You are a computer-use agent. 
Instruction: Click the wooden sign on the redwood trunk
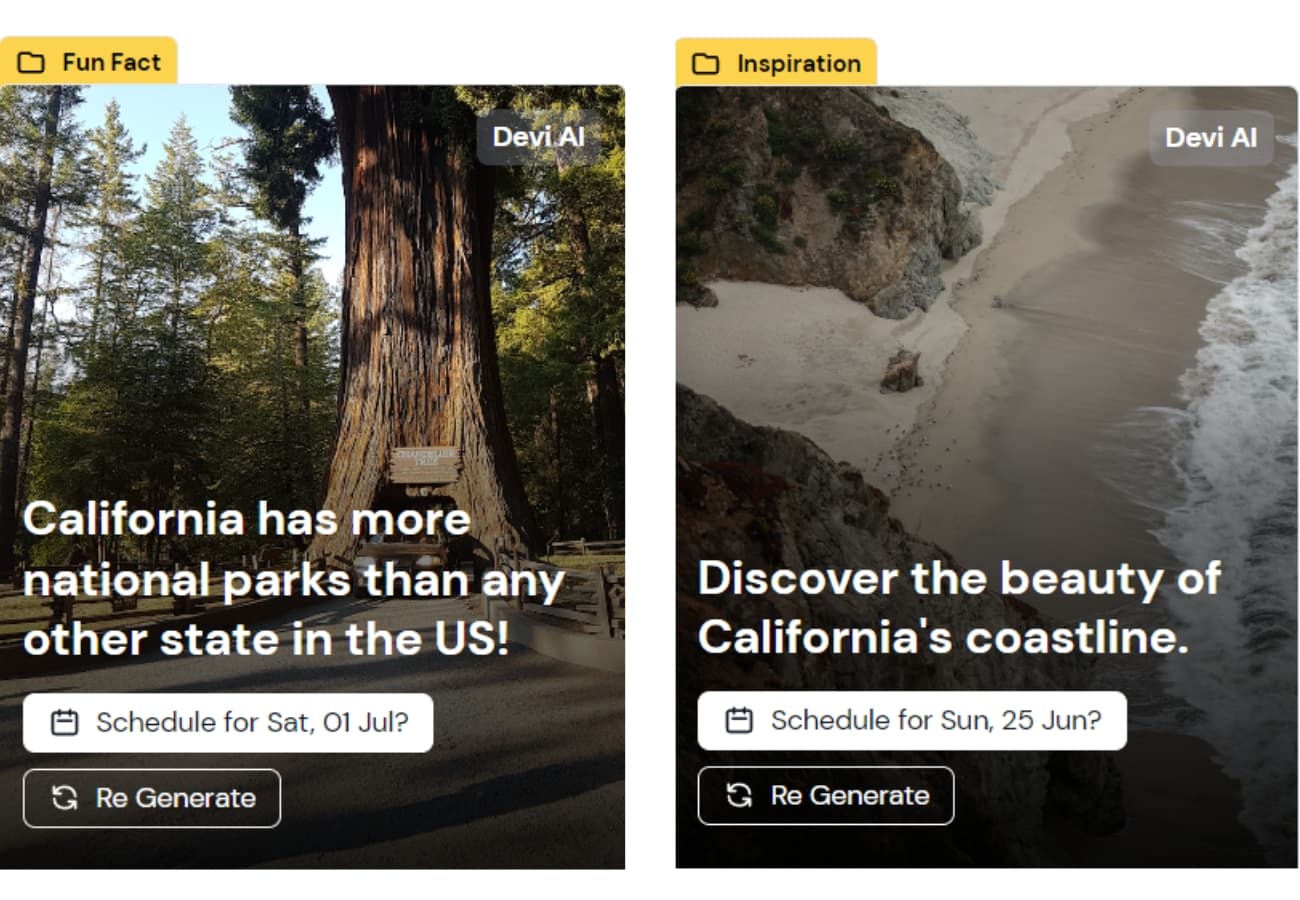[425, 464]
